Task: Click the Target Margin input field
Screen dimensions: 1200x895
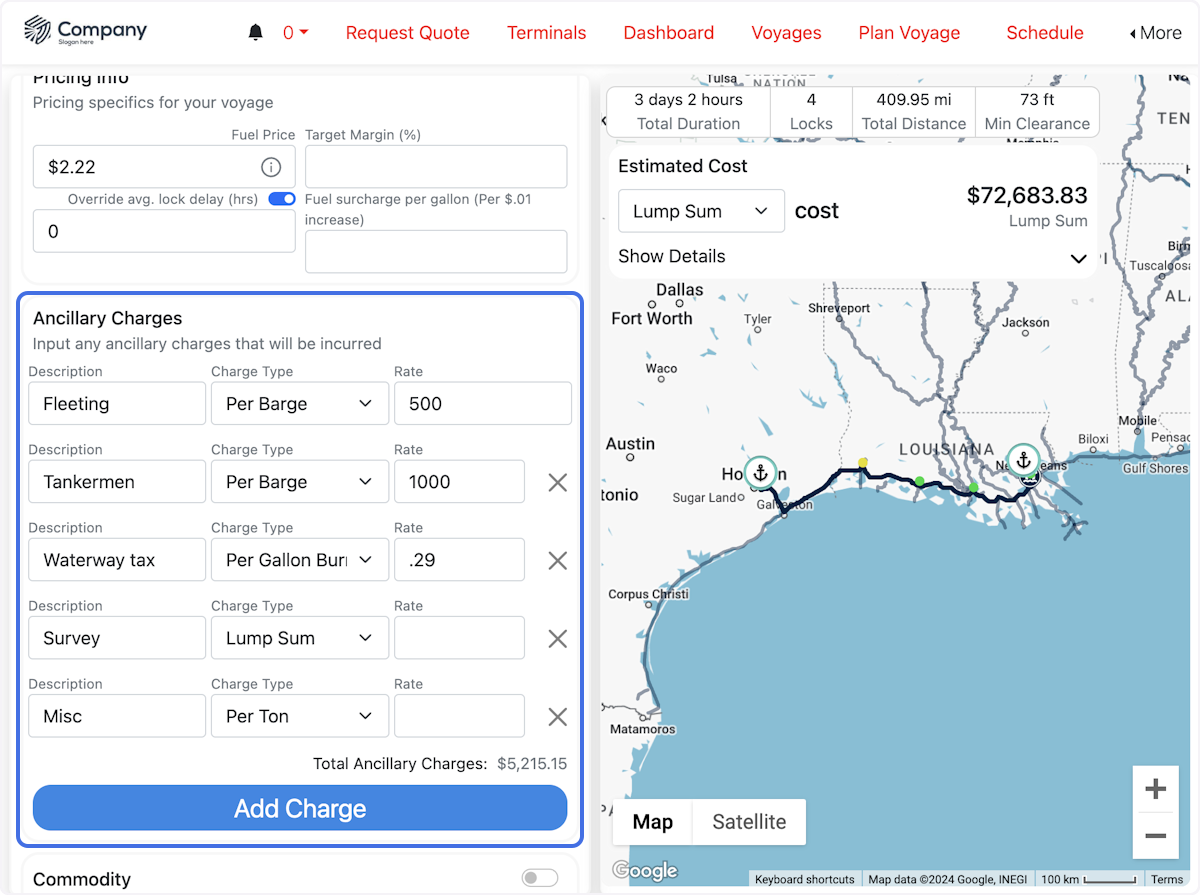Action: [436, 166]
